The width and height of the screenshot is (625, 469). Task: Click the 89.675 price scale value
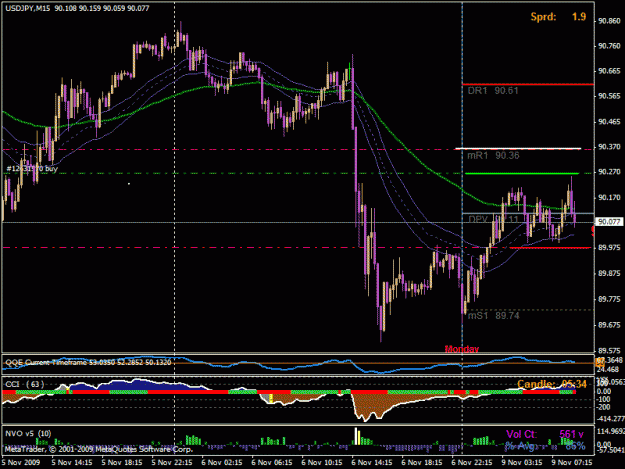pyautogui.click(x=609, y=325)
